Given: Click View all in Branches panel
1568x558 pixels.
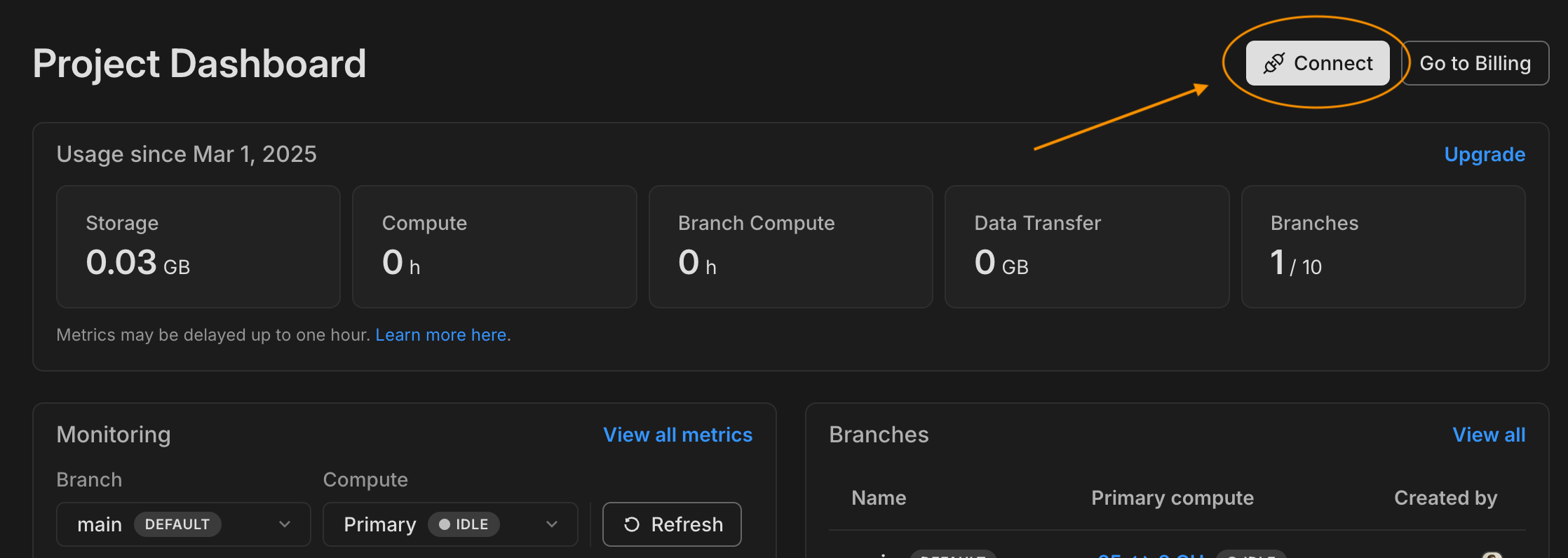Looking at the screenshot, I should coord(1489,435).
